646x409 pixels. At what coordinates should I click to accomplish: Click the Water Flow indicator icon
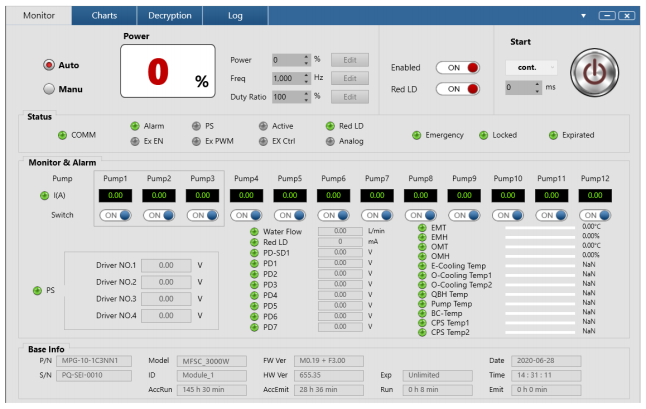point(254,231)
